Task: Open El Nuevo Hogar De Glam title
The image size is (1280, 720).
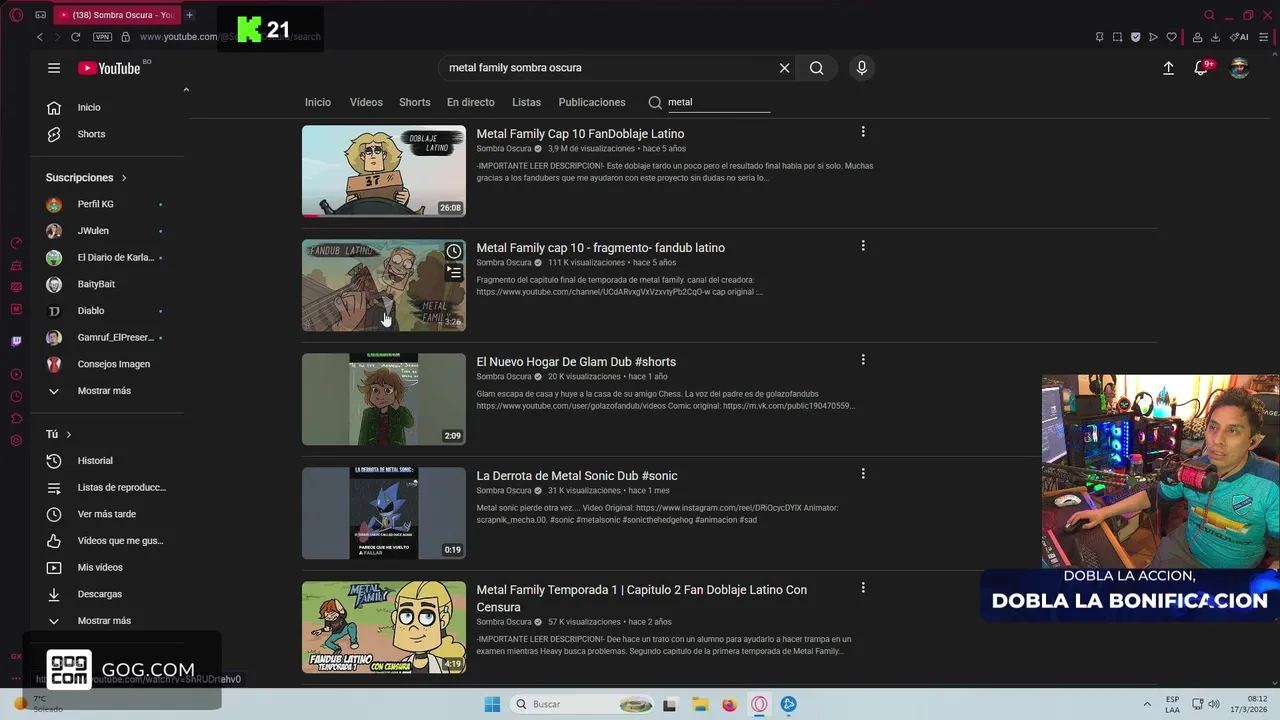Action: [576, 362]
